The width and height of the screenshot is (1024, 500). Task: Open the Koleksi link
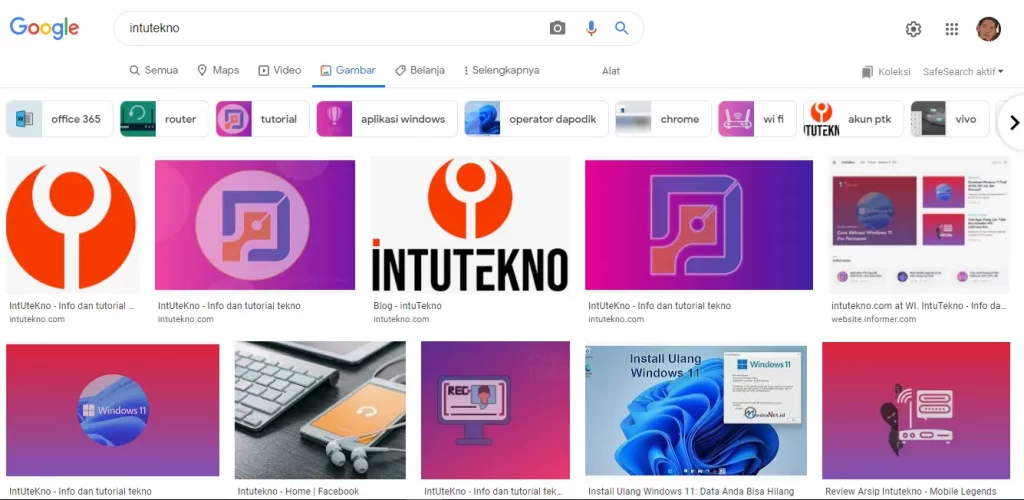pos(894,72)
